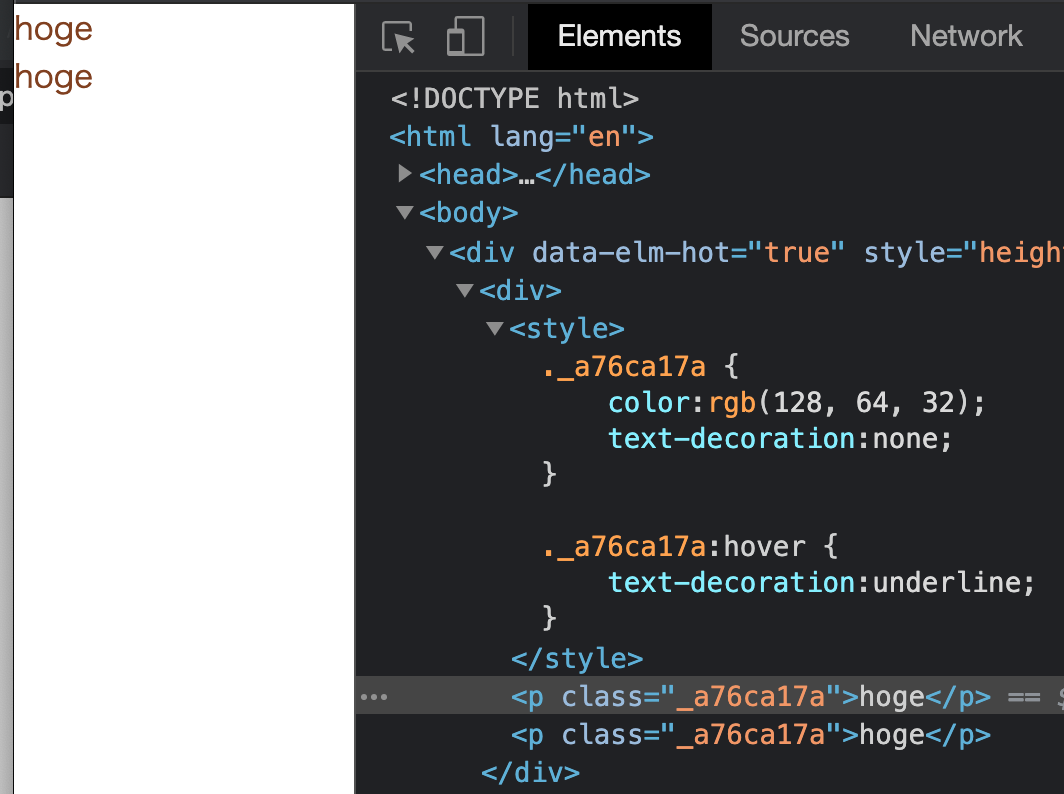
Task: Click the first hoge paragraph on page
Action: point(54,29)
